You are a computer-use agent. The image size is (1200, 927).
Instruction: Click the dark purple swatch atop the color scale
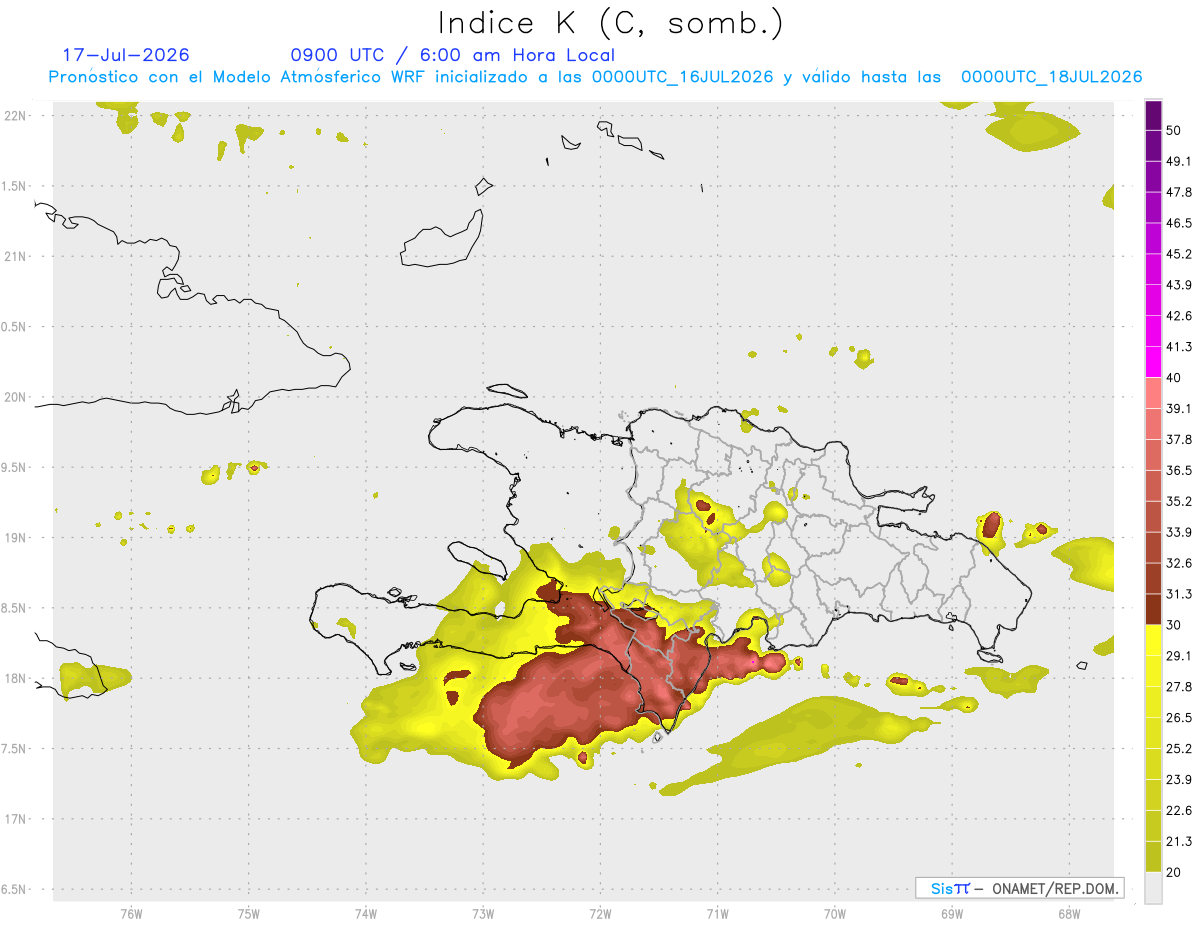[1153, 115]
